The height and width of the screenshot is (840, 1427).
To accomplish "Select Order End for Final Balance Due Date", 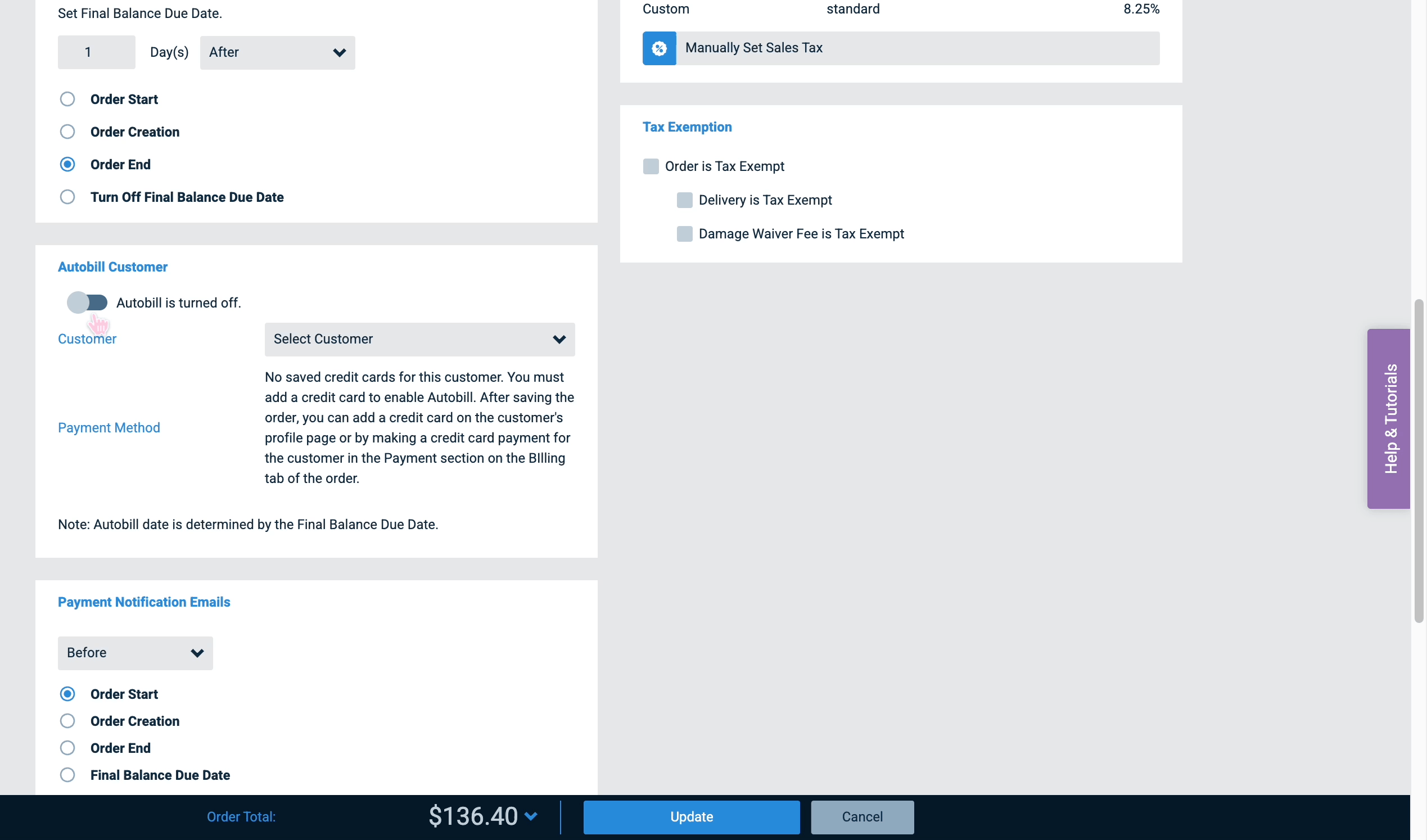I will (67, 164).
